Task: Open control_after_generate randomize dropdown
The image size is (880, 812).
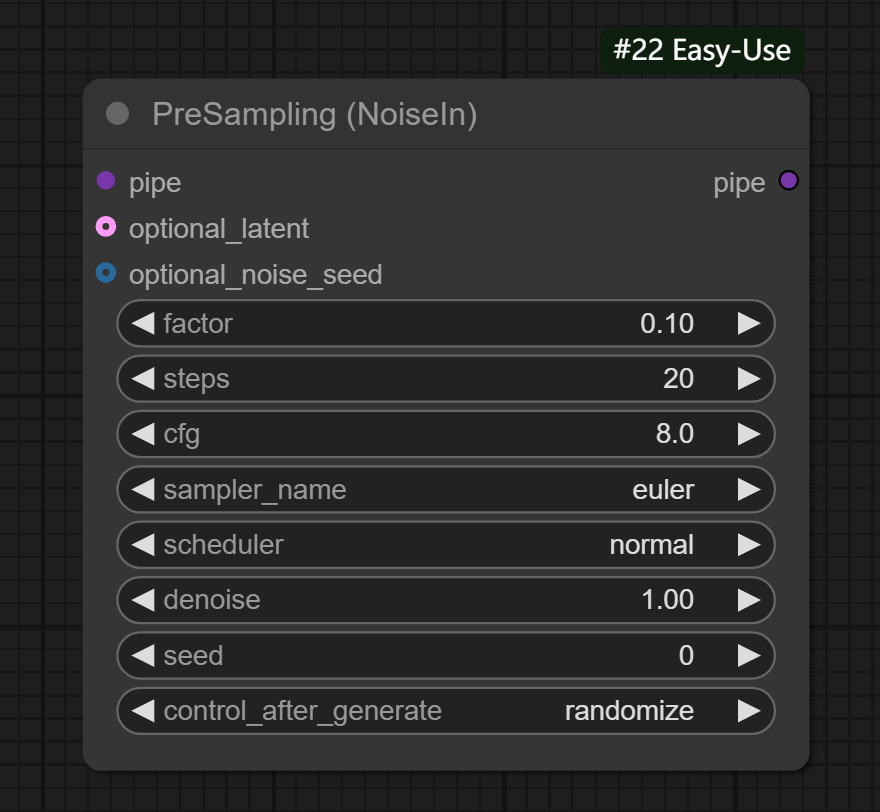Action: [x=446, y=711]
